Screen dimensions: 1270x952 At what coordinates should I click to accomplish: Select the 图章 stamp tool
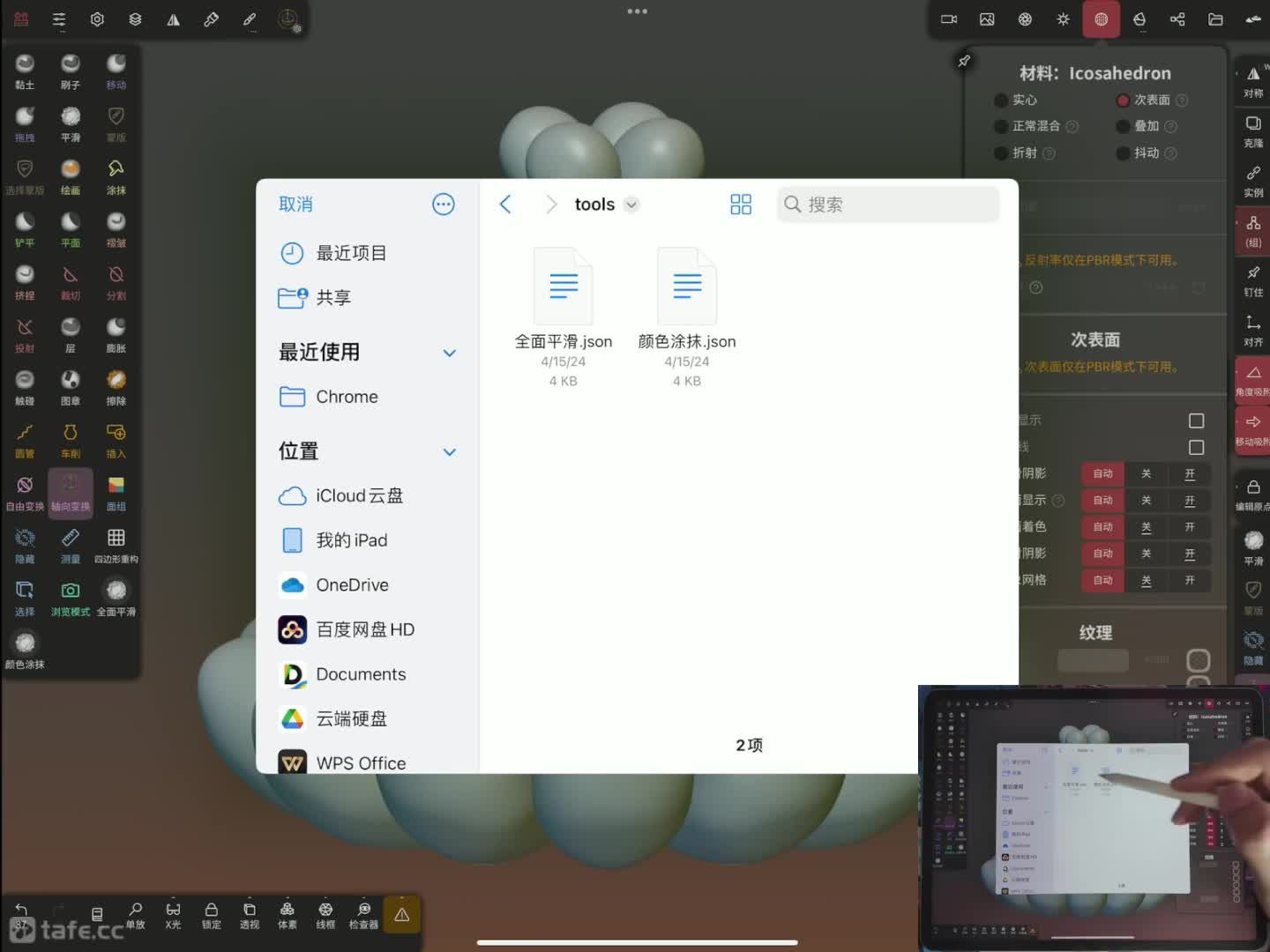[x=71, y=388]
